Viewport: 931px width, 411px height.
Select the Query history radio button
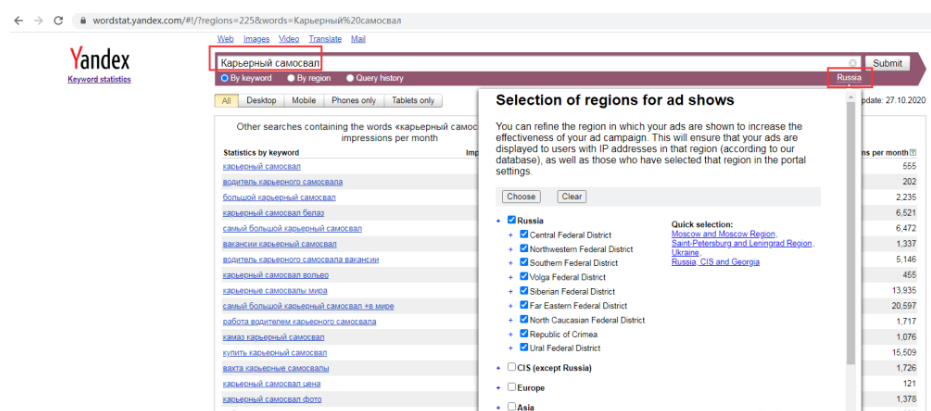tap(350, 78)
